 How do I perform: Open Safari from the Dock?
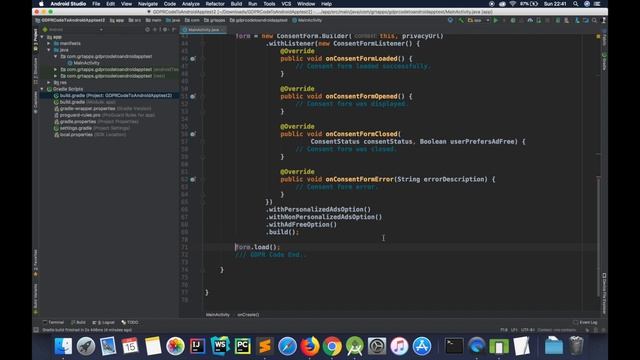(x=287, y=346)
